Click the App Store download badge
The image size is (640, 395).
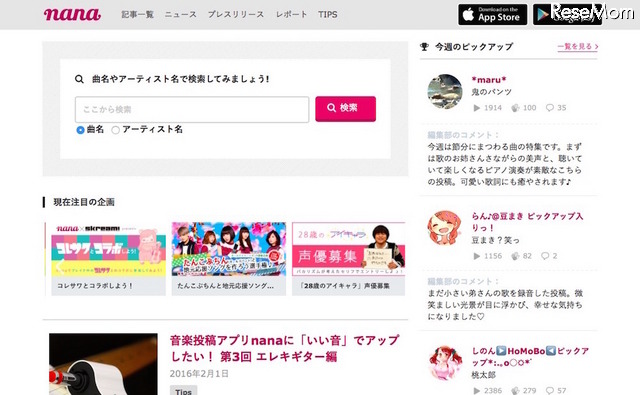click(x=493, y=15)
